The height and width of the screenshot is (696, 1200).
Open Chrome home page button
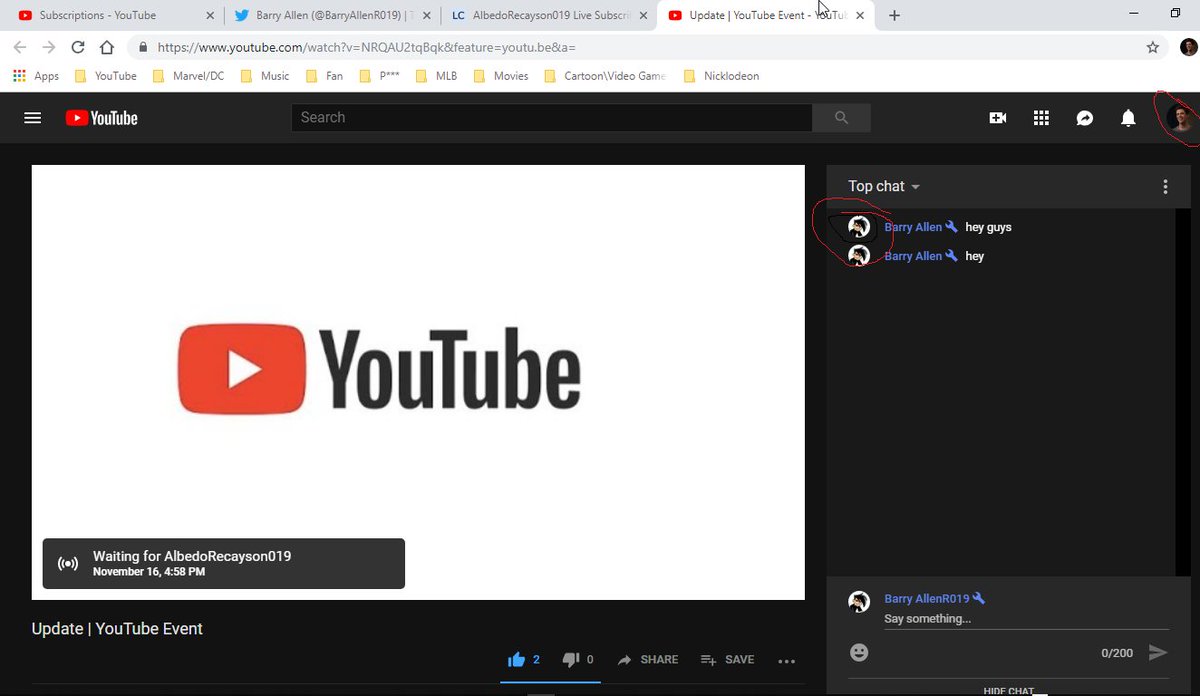tap(107, 47)
